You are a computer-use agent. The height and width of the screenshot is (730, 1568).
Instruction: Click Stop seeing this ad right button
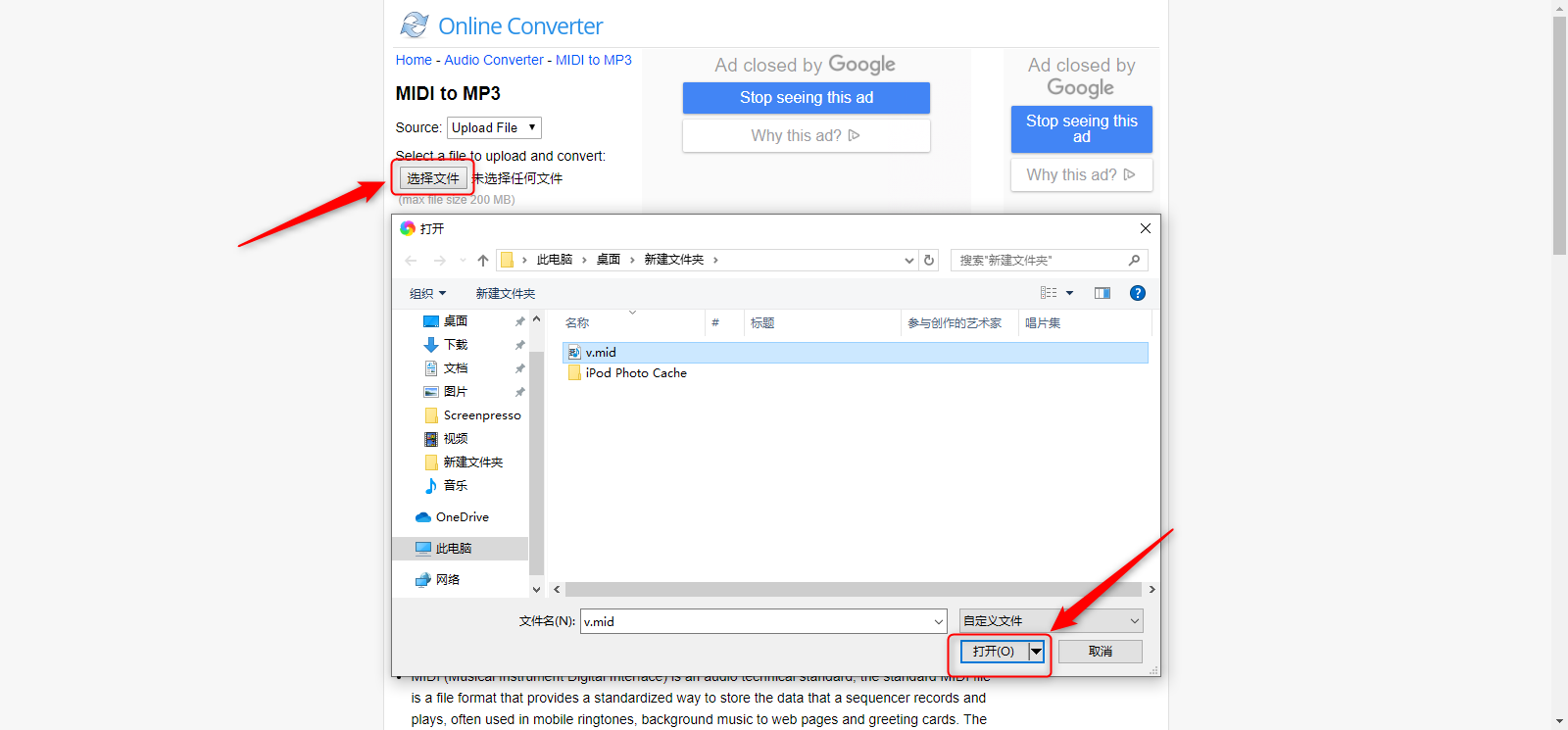pyautogui.click(x=1082, y=129)
